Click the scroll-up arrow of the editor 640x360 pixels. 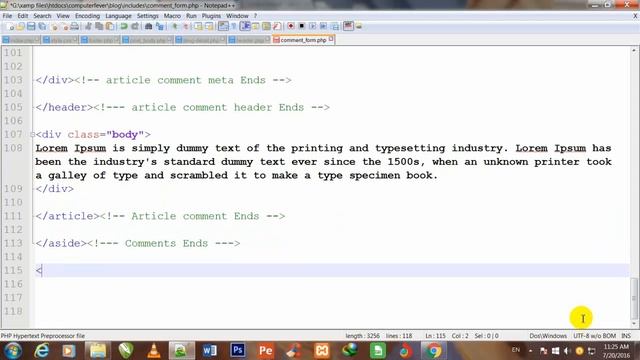tap(634, 51)
